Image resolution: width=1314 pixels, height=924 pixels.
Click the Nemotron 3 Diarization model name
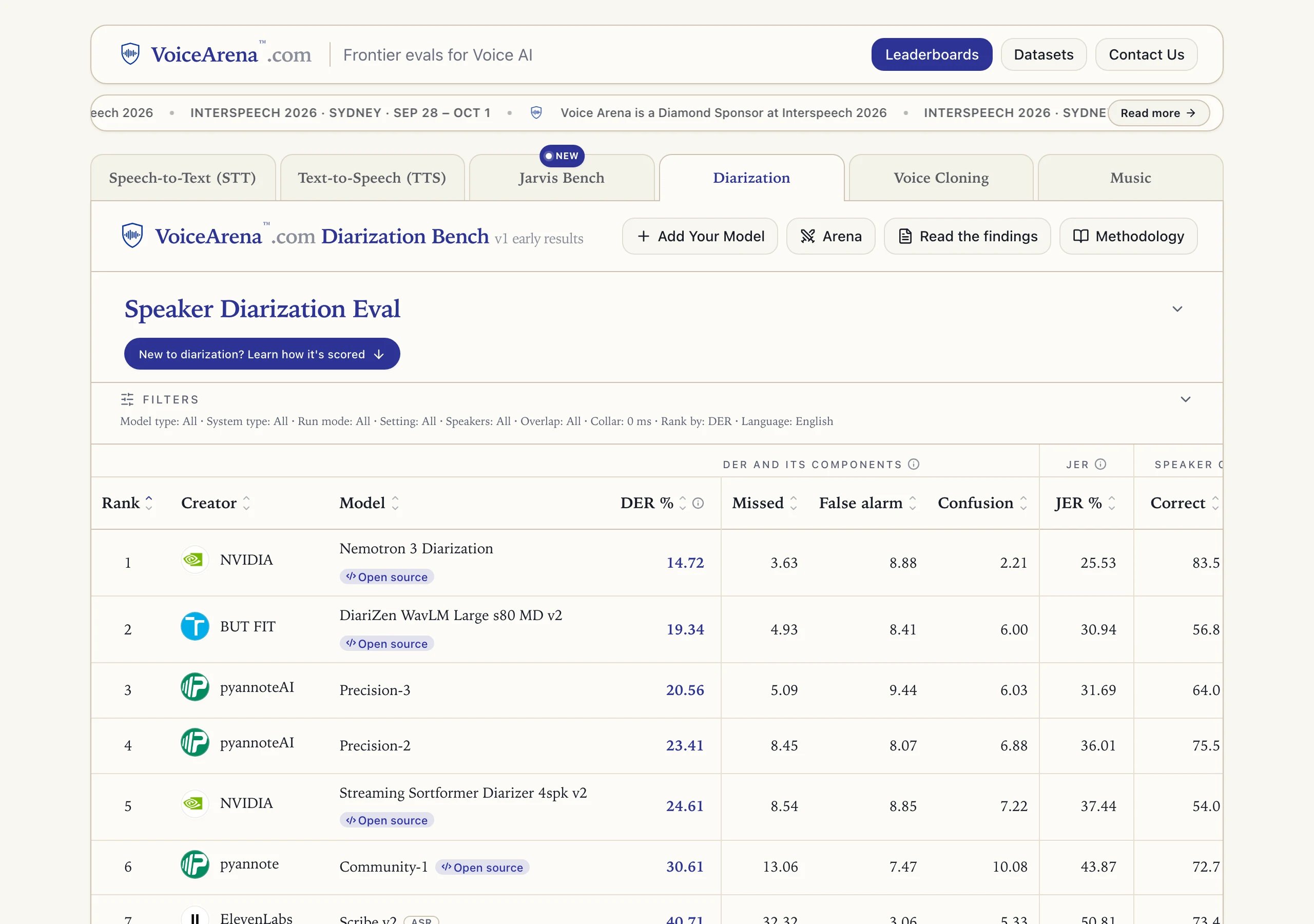(x=416, y=548)
